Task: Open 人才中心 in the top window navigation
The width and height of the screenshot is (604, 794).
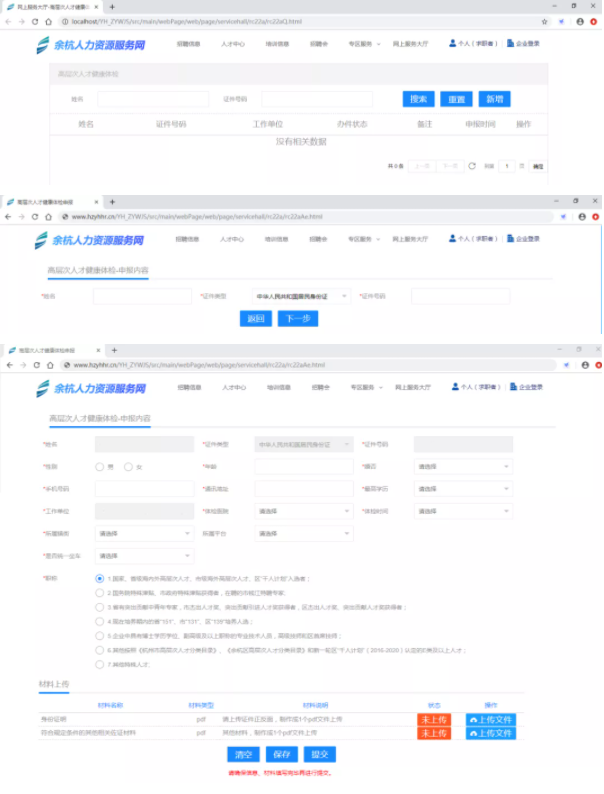Action: point(232,44)
